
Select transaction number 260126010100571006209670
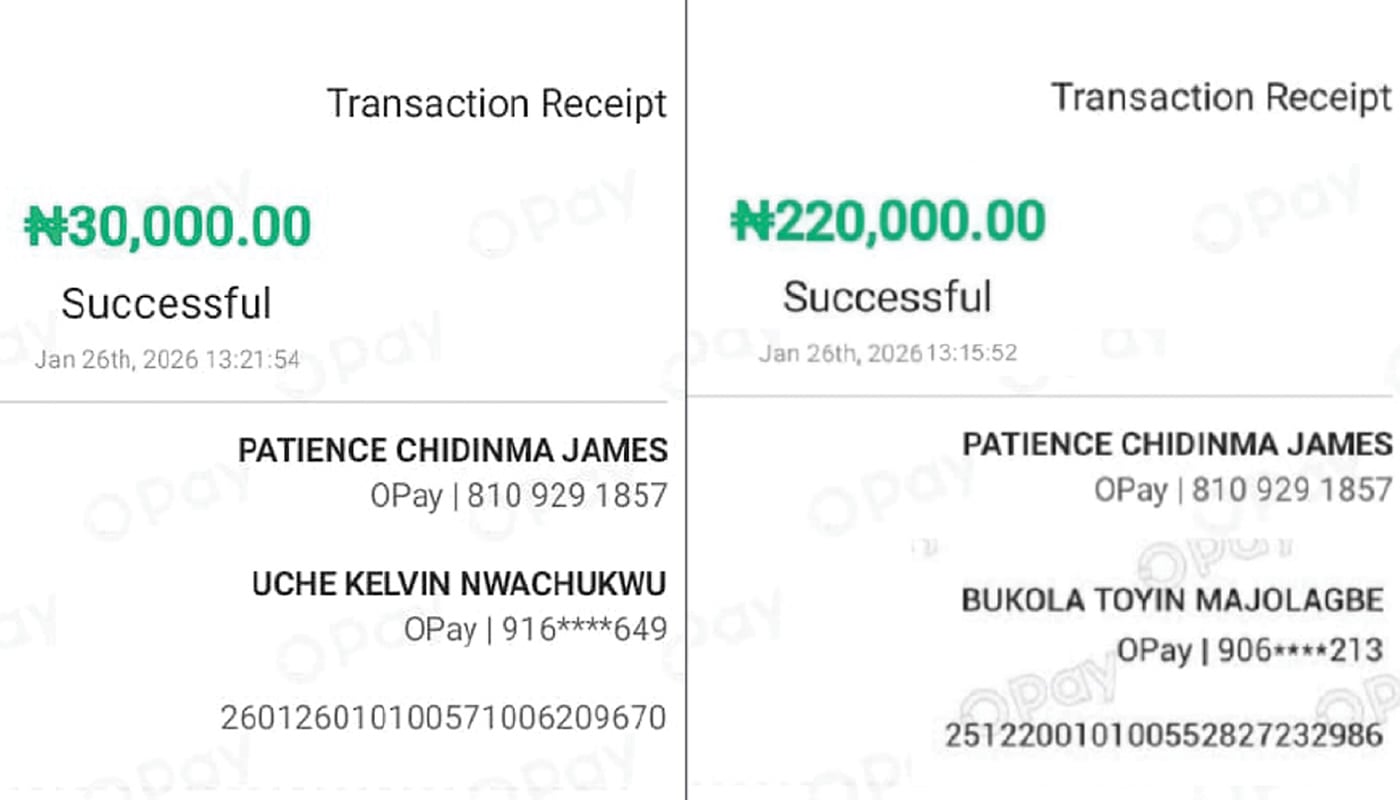point(443,717)
